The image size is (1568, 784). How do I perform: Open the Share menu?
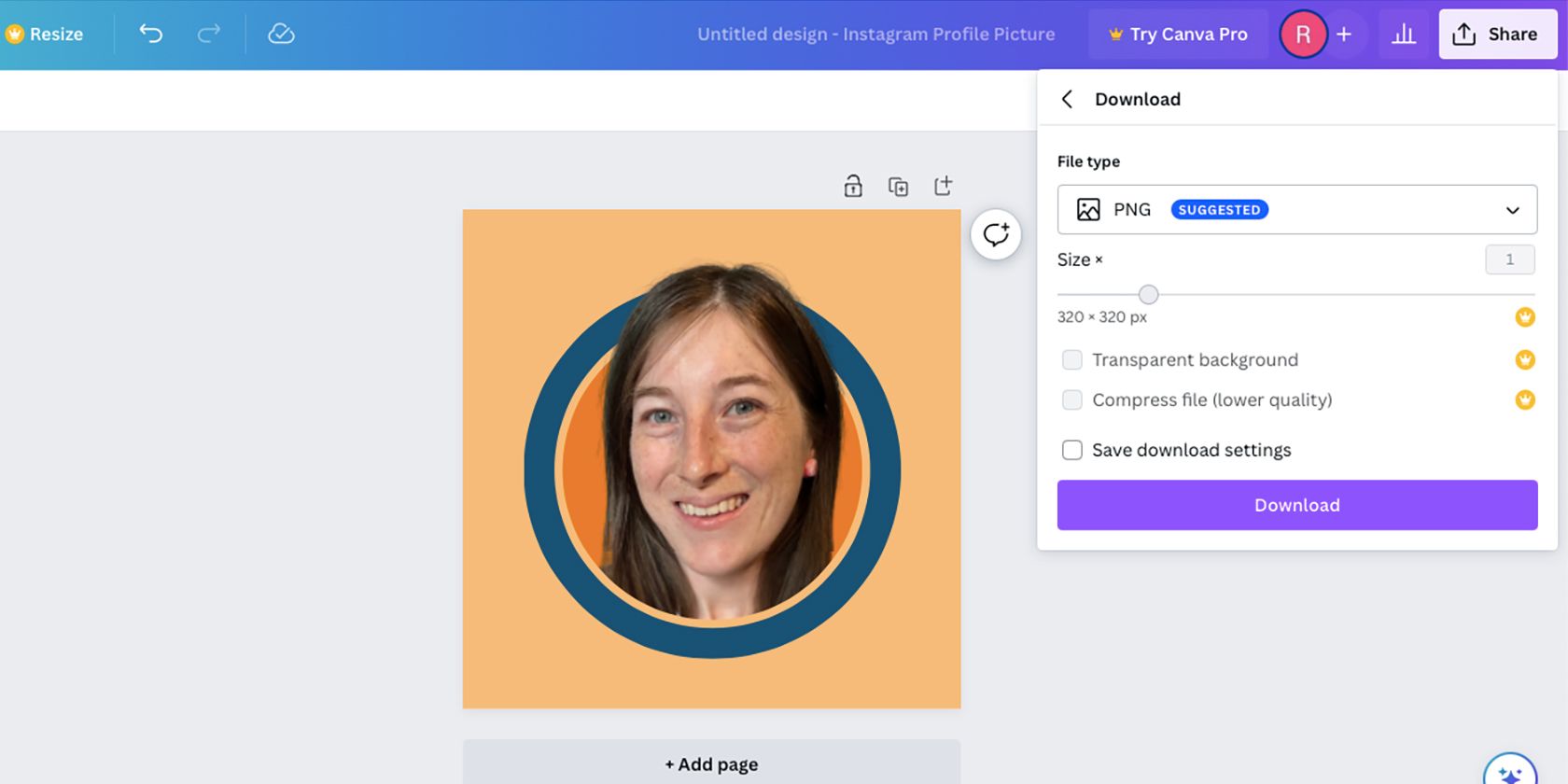point(1497,35)
